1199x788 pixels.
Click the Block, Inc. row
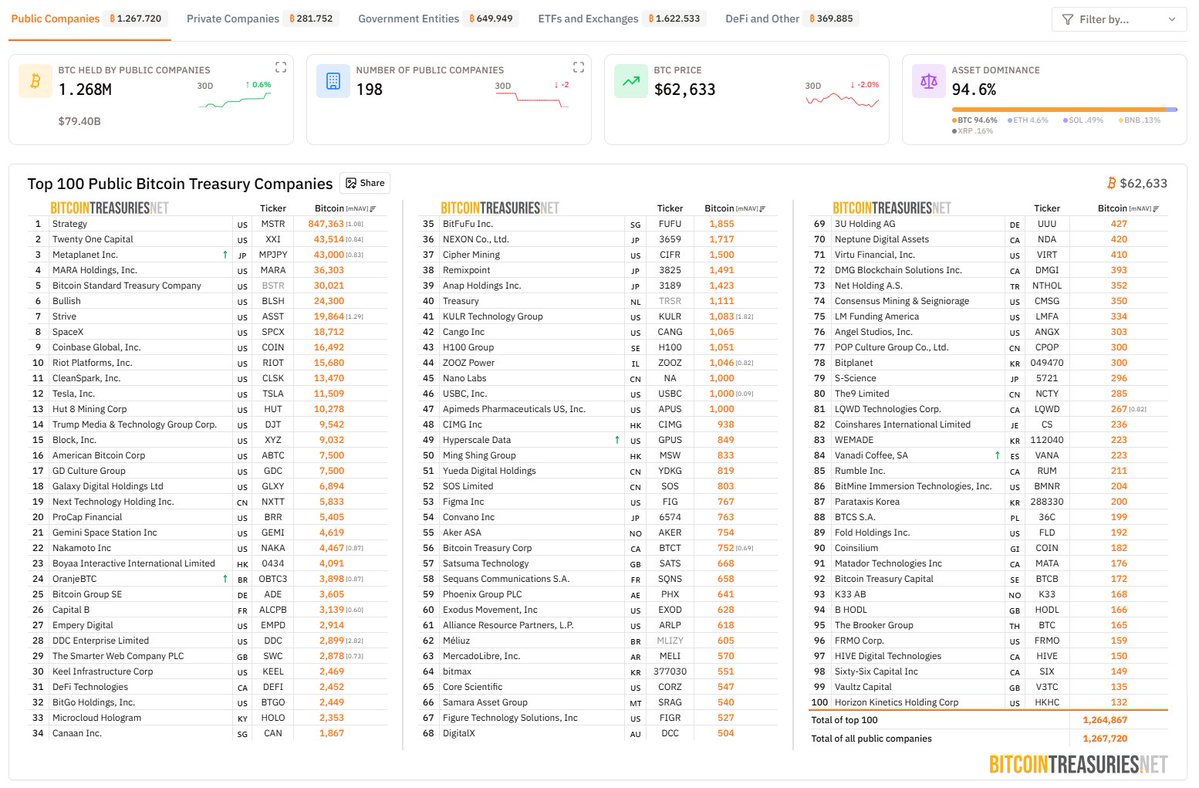coord(208,439)
